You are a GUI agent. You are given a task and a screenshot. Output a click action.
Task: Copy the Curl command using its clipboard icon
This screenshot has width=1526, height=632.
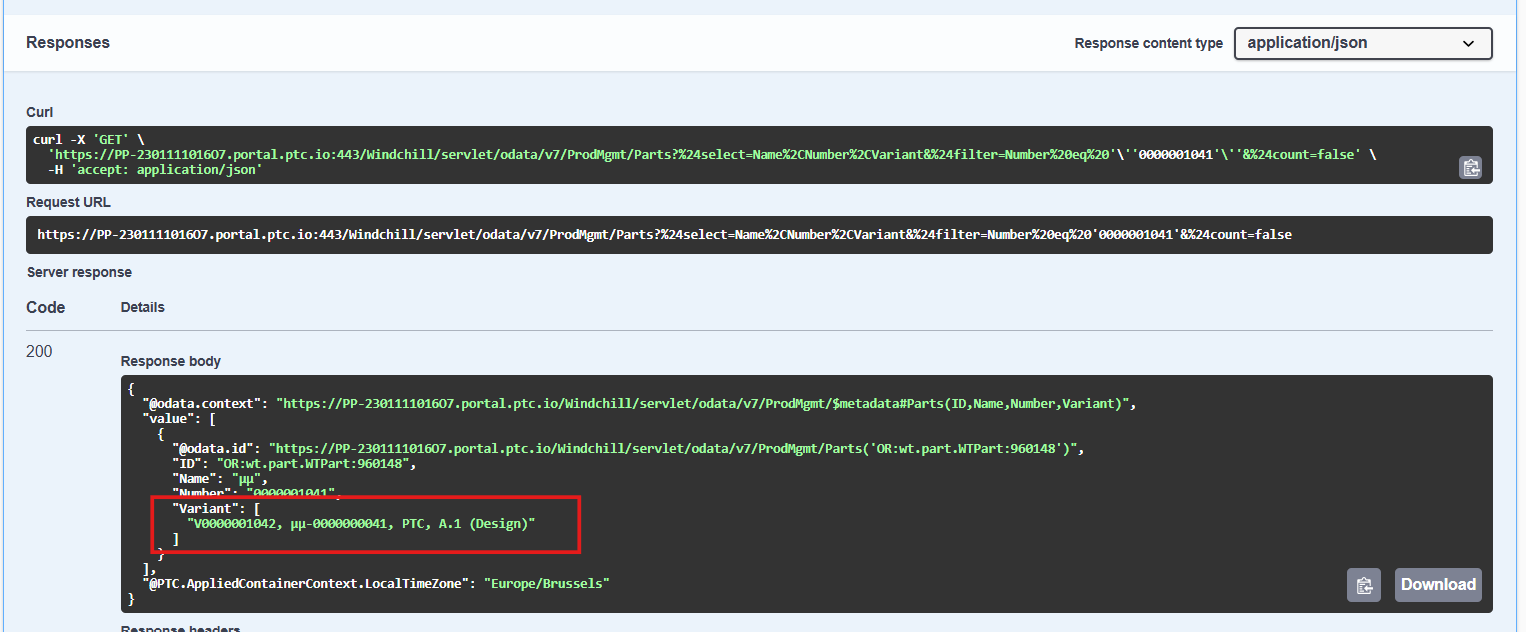pyautogui.click(x=1470, y=167)
